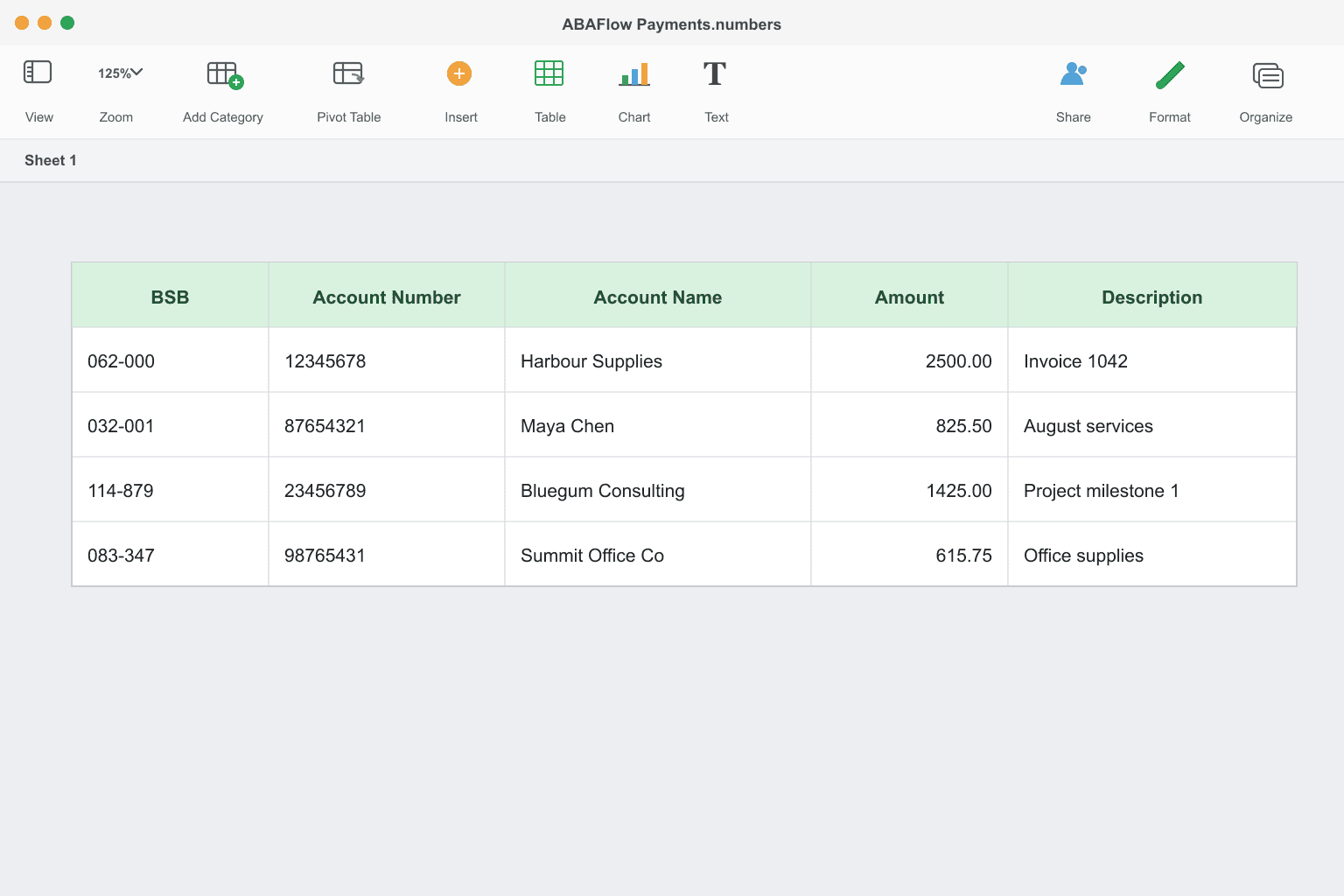
Task: Select BSB cell 083-347
Action: click(x=170, y=555)
